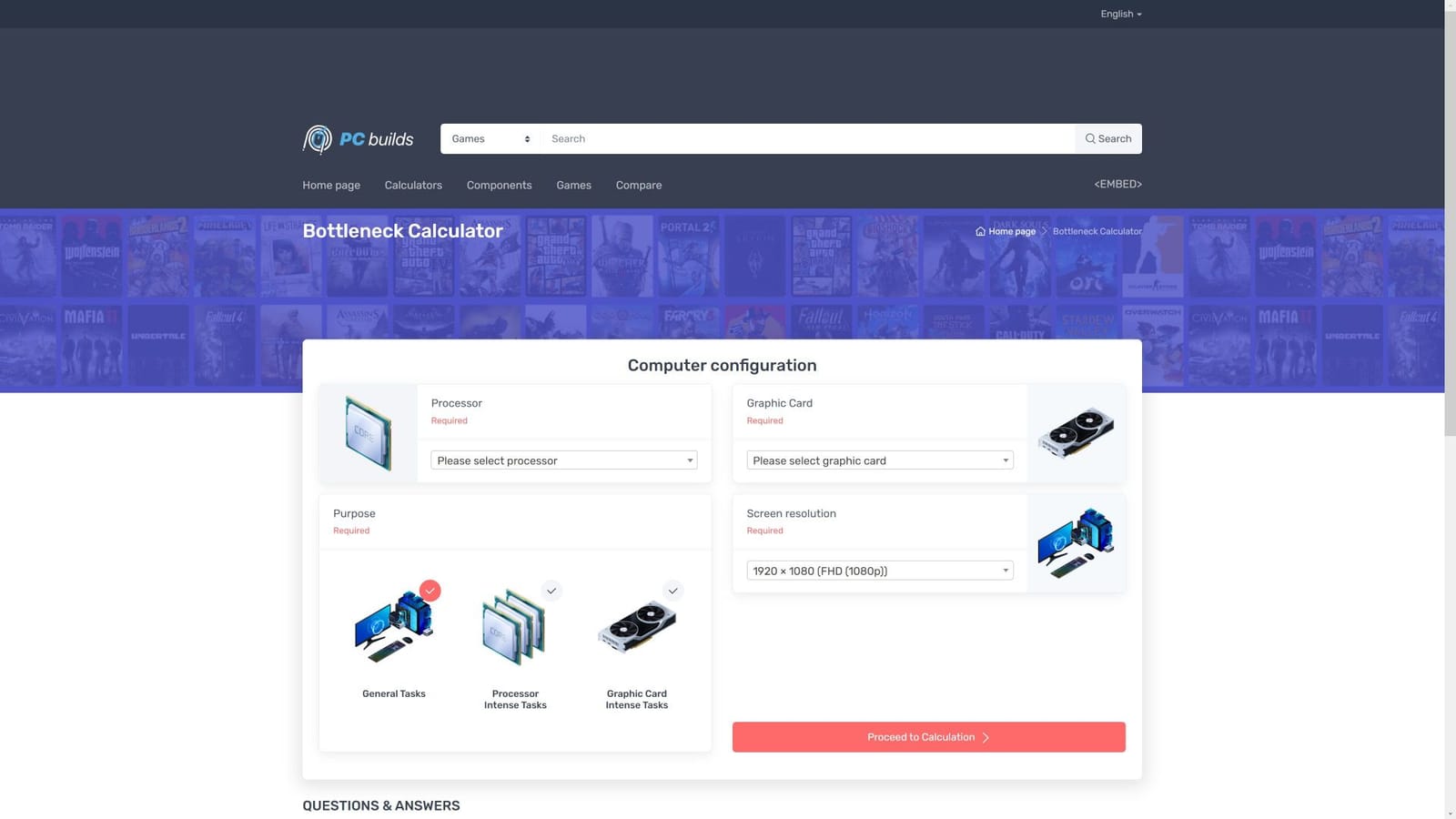The height and width of the screenshot is (819, 1456).
Task: Open the EMBED link
Action: click(x=1117, y=184)
